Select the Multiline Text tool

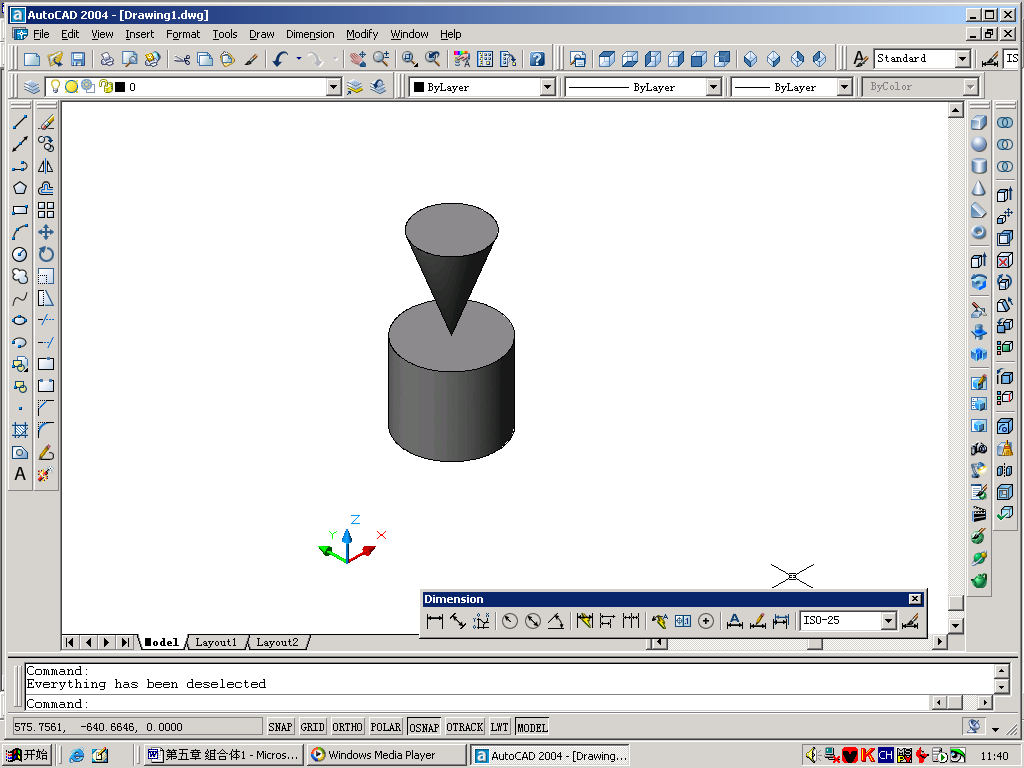coord(20,474)
